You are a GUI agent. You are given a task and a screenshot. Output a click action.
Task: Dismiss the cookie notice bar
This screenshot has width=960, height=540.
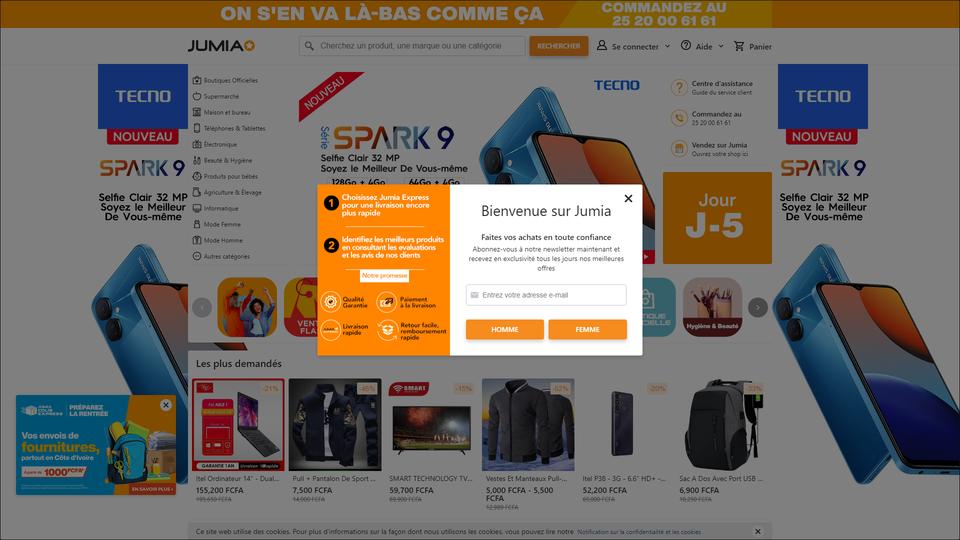pos(758,531)
